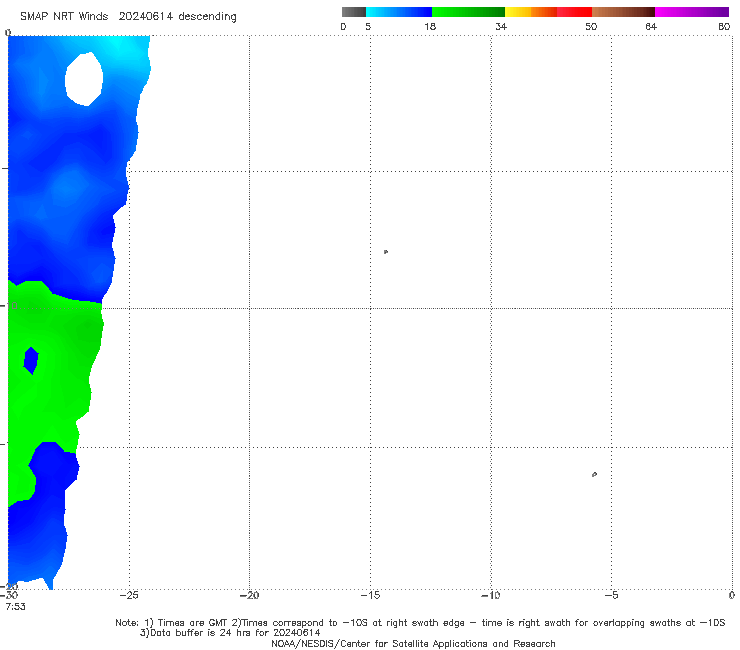The width and height of the screenshot is (740, 650).
Task: Click the cyan-to-blue segment of the color bar
Action: 399,12
